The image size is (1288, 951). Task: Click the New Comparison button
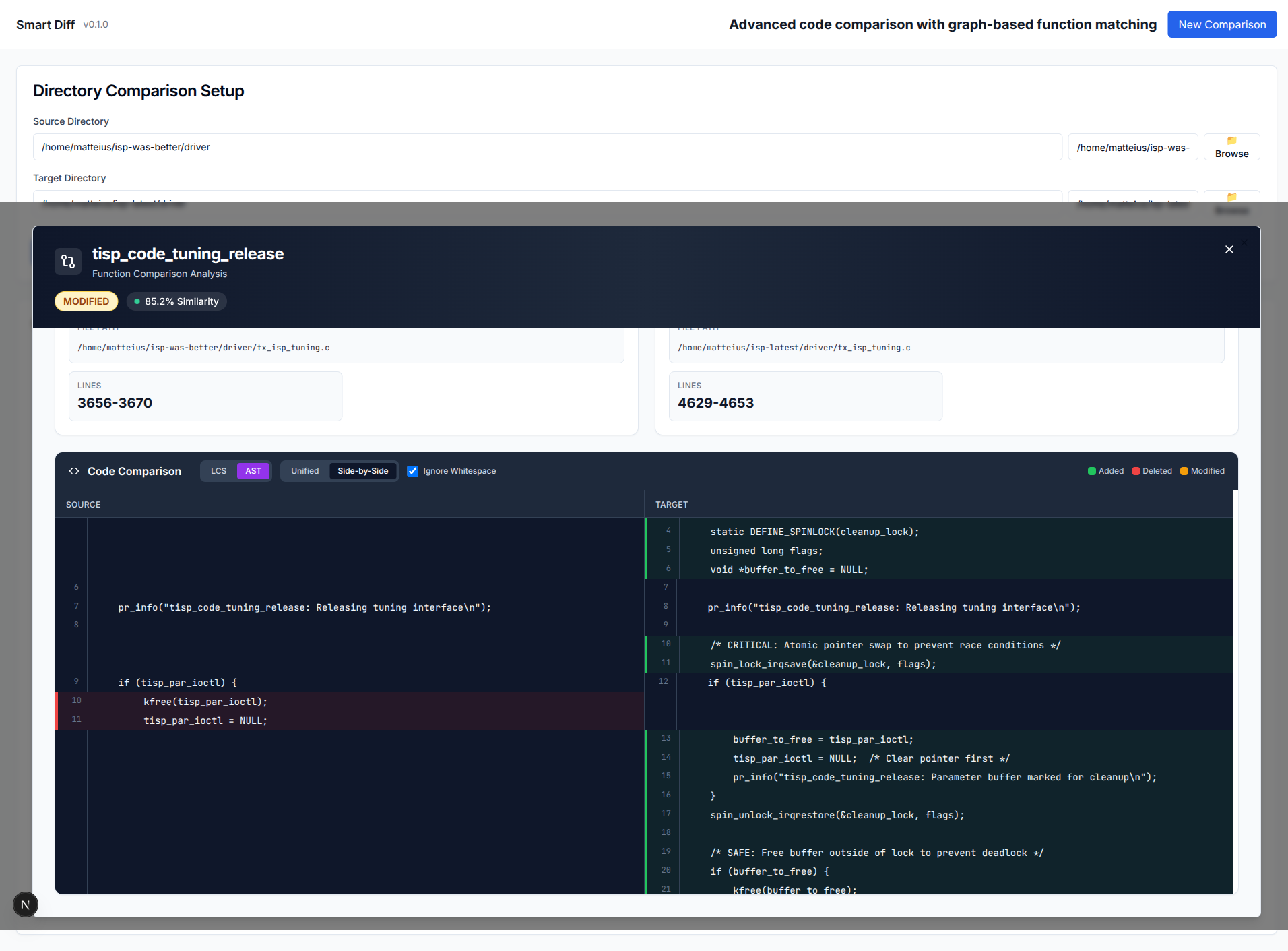[1222, 24]
